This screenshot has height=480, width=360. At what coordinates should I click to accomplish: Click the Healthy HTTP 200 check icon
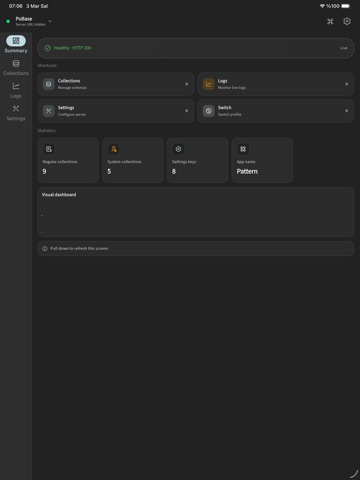click(x=47, y=48)
